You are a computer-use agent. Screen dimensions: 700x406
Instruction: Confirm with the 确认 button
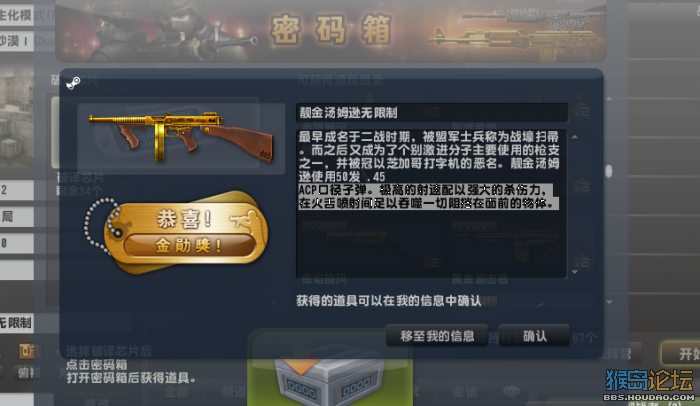(534, 336)
